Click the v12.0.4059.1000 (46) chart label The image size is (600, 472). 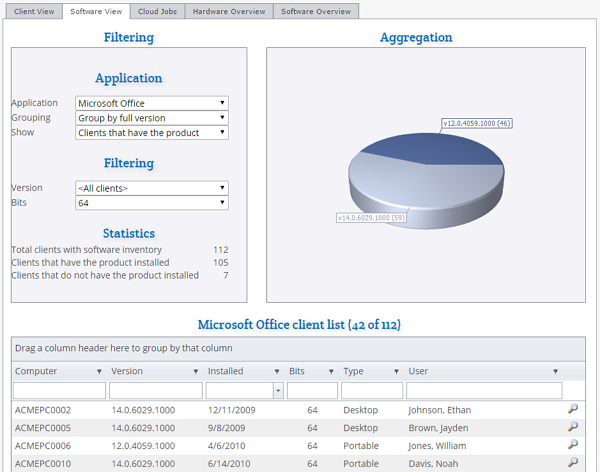tap(477, 123)
